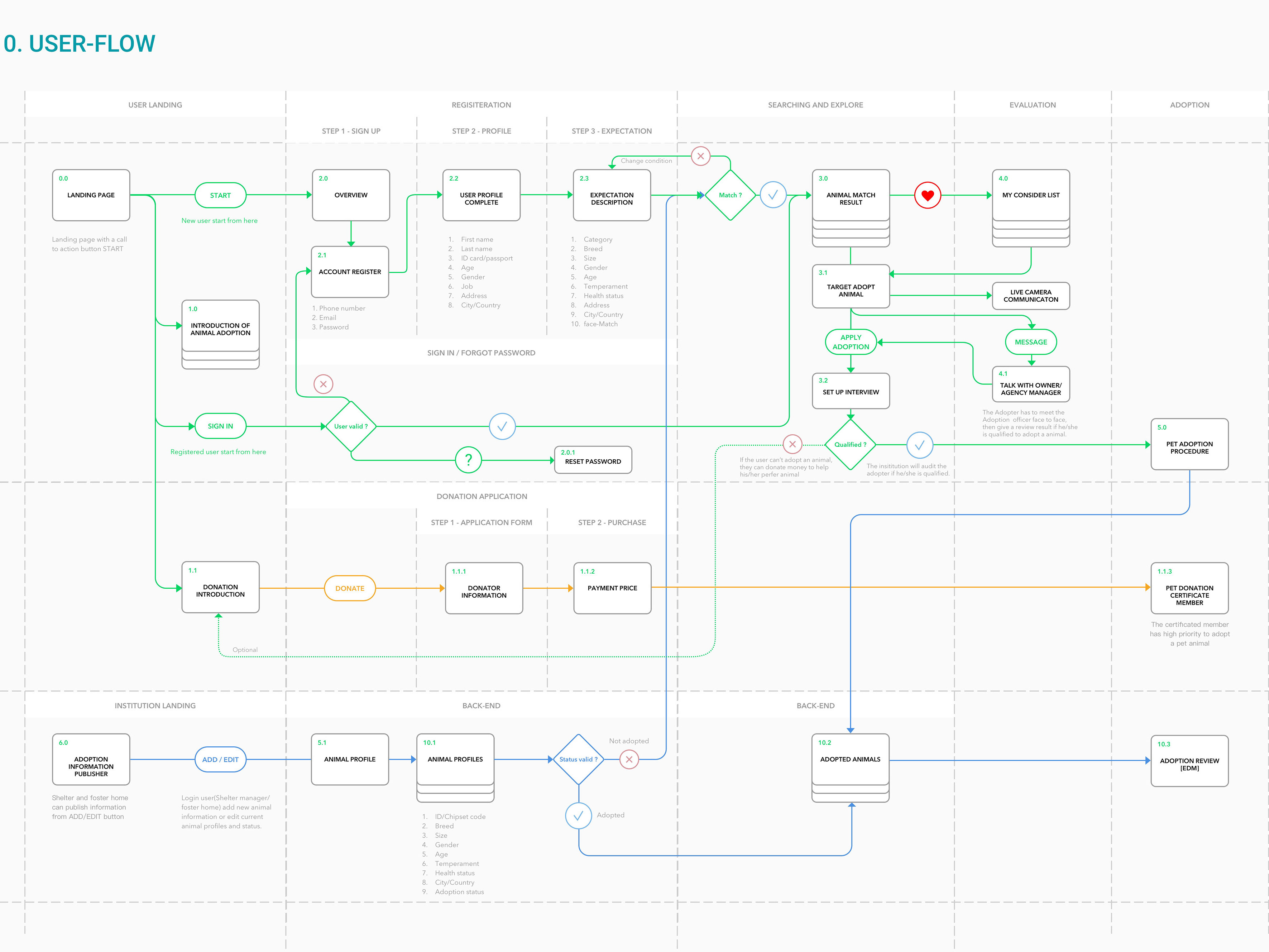Select the 2.3 Expectation Description box

tap(612, 195)
